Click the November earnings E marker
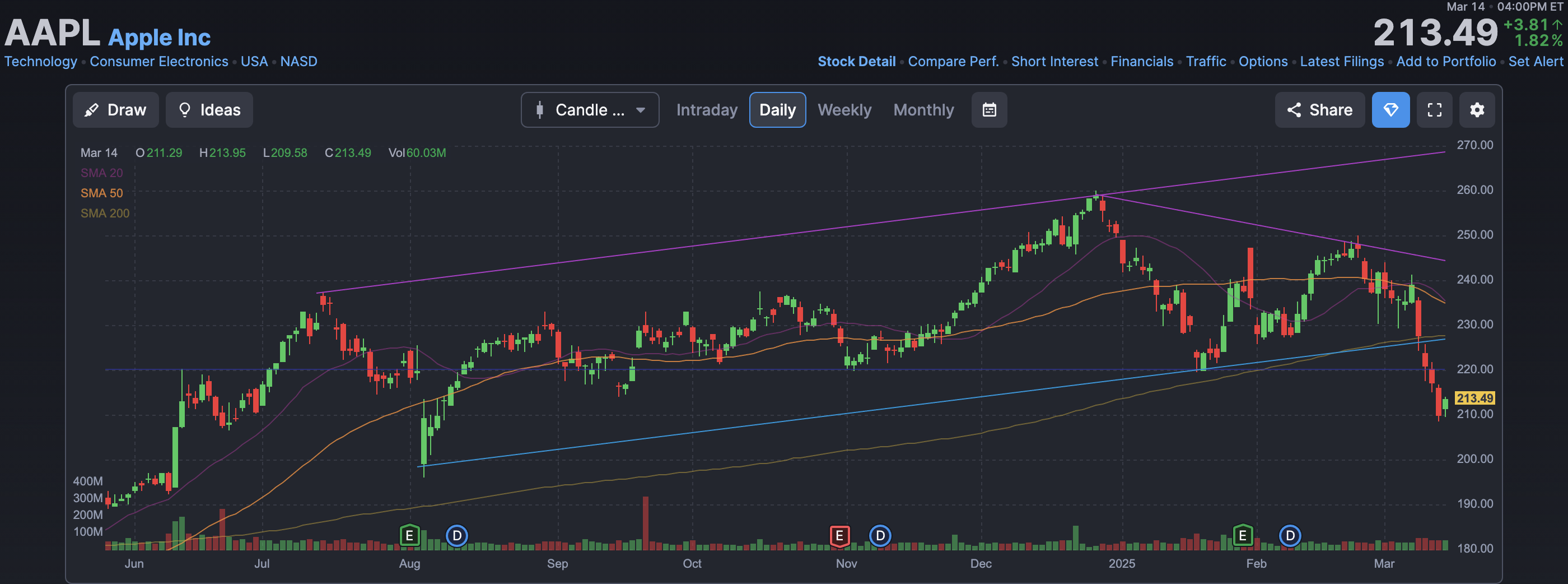The image size is (1568, 584). point(839,535)
